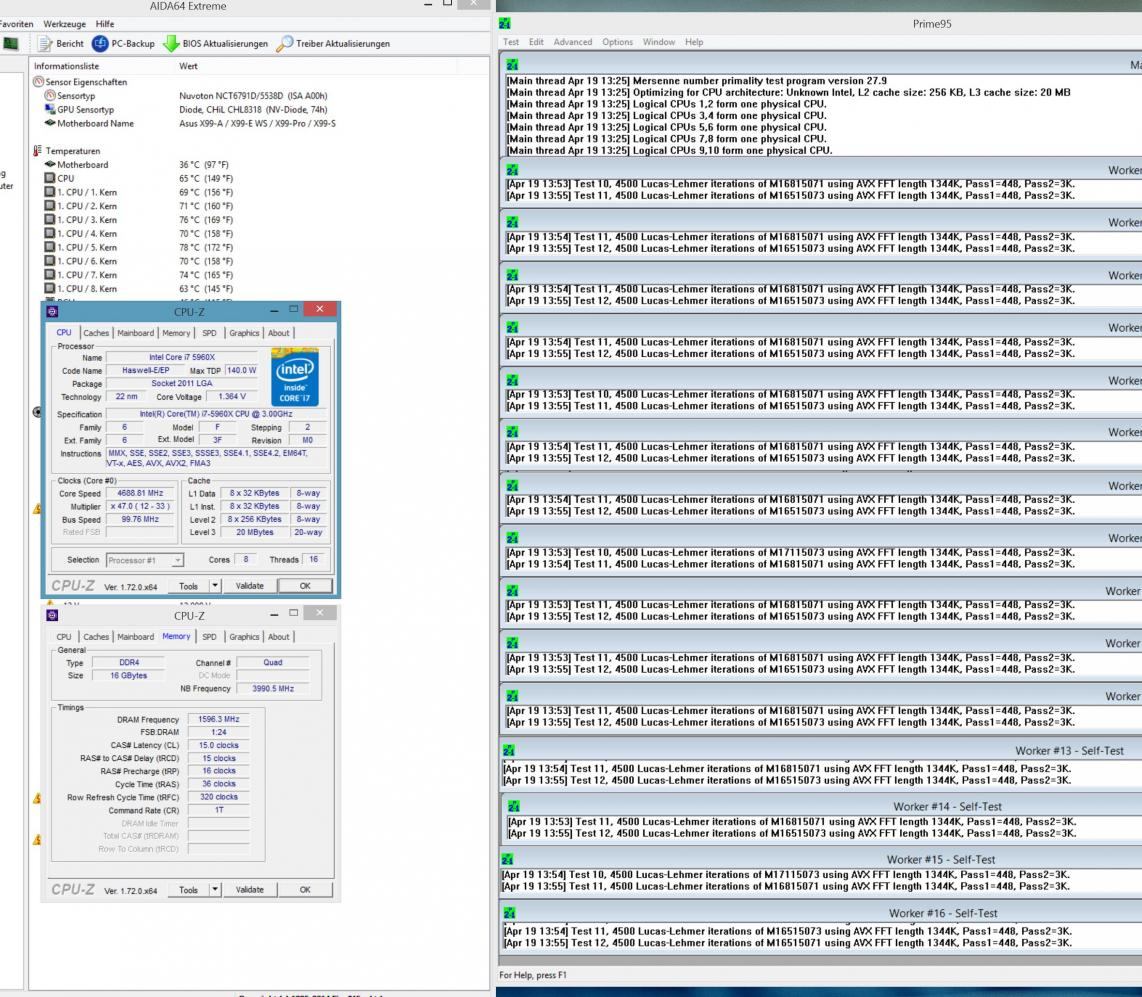The height and width of the screenshot is (997, 1142).
Task: Click the Bericht report icon in AIDA64 toolbar
Action: coord(45,44)
